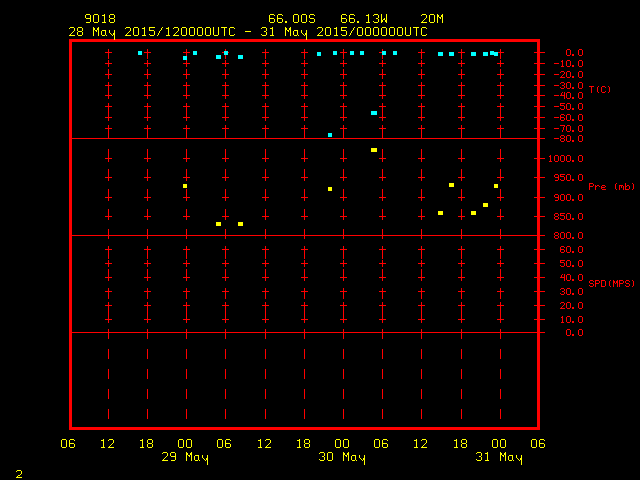Click the highest yellow pressure data point
The height and width of the screenshot is (480, 640).
[374, 150]
